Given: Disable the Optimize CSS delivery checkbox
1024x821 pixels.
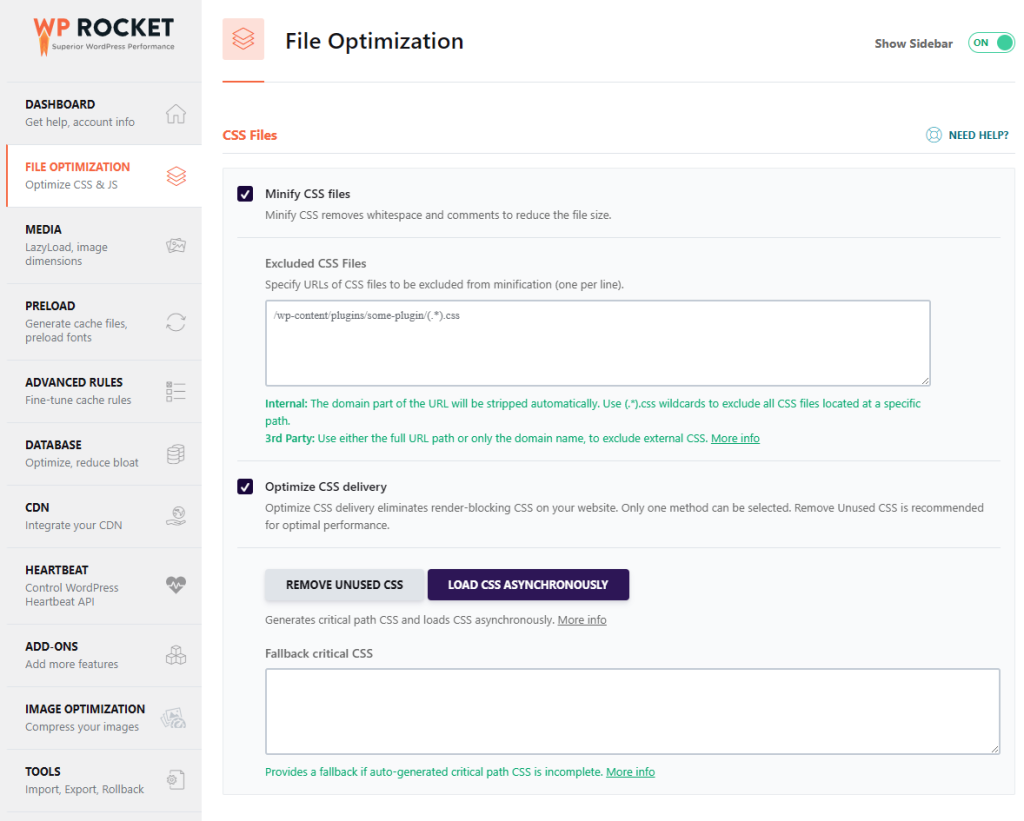Looking at the screenshot, I should 245,486.
